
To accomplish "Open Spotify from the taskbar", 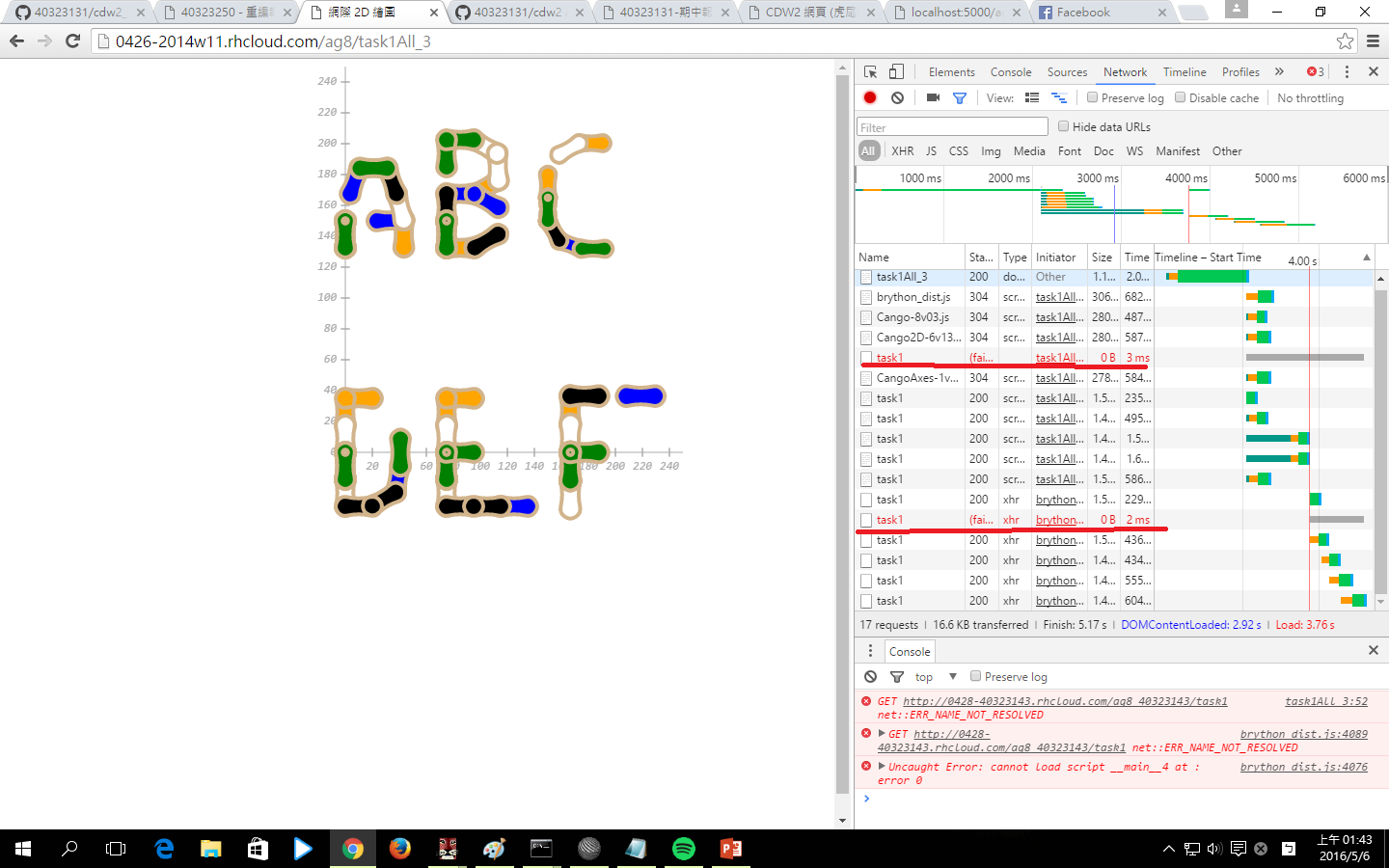I will (x=684, y=849).
